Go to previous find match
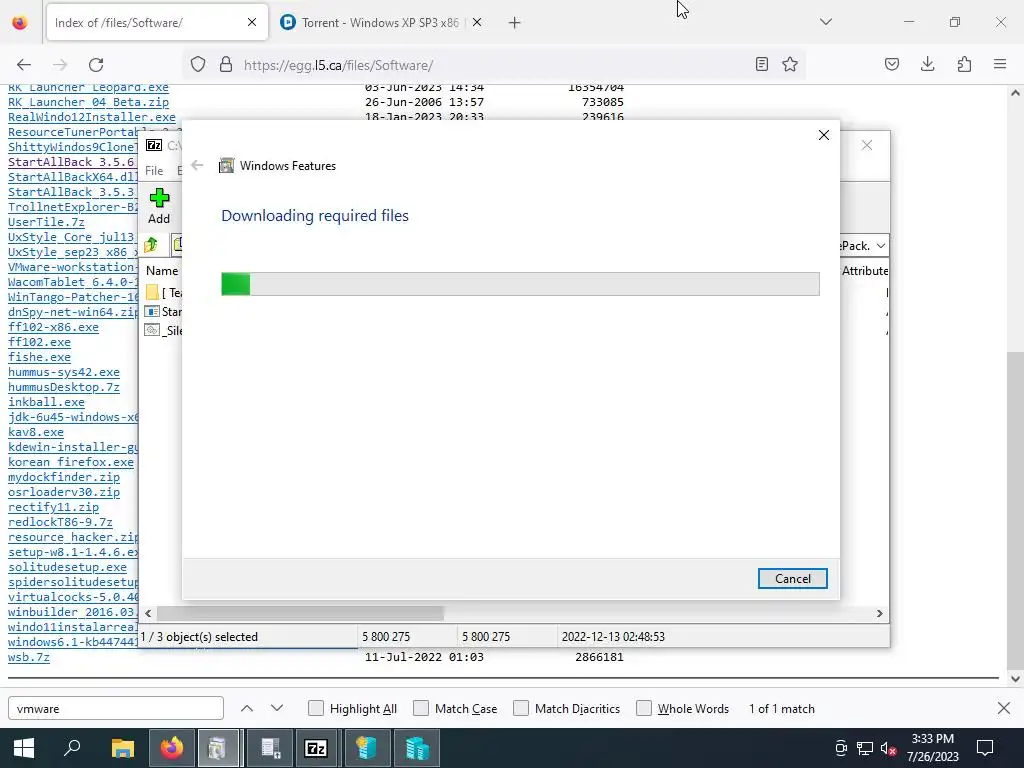This screenshot has width=1024, height=768. click(247, 709)
